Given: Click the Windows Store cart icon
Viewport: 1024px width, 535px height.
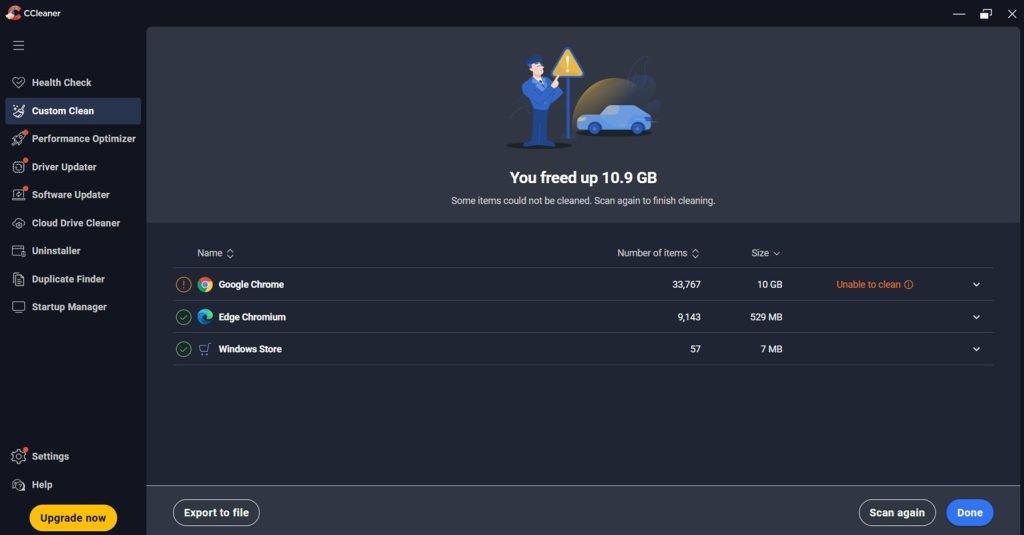Looking at the screenshot, I should (x=205, y=349).
